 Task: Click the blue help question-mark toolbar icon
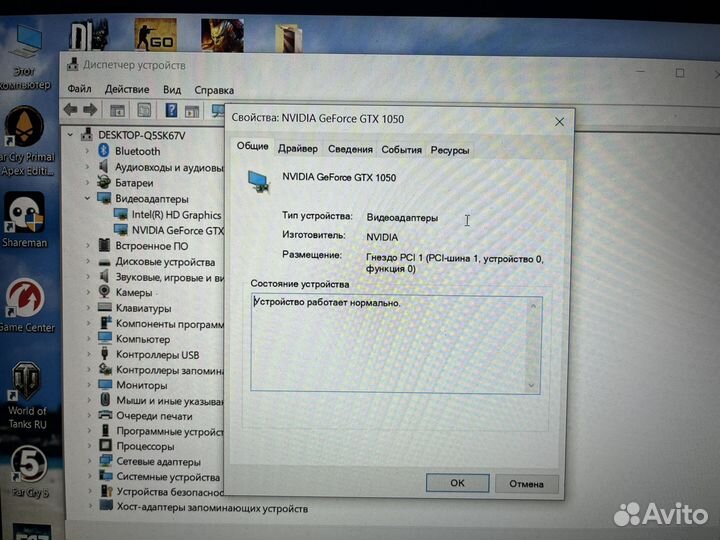[171, 110]
